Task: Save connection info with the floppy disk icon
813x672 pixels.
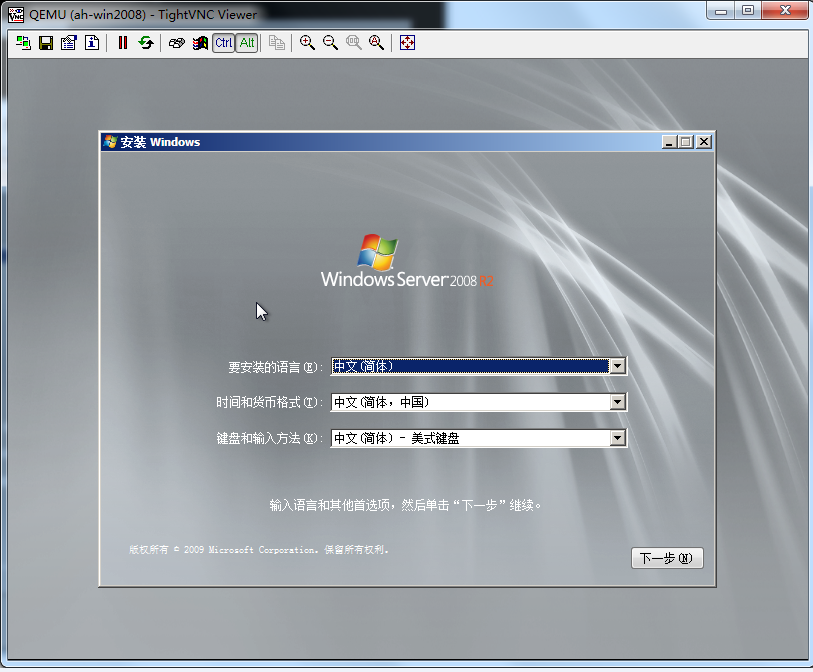Action: click(x=46, y=43)
